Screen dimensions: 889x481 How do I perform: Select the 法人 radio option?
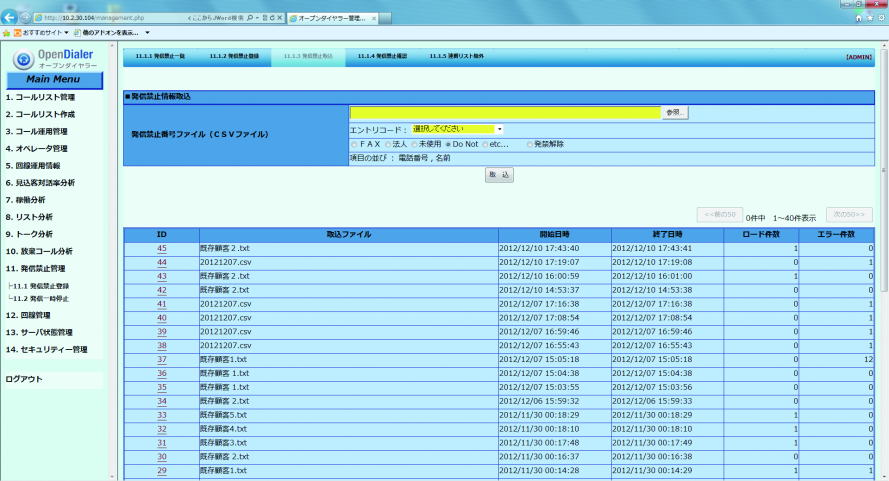(388, 145)
